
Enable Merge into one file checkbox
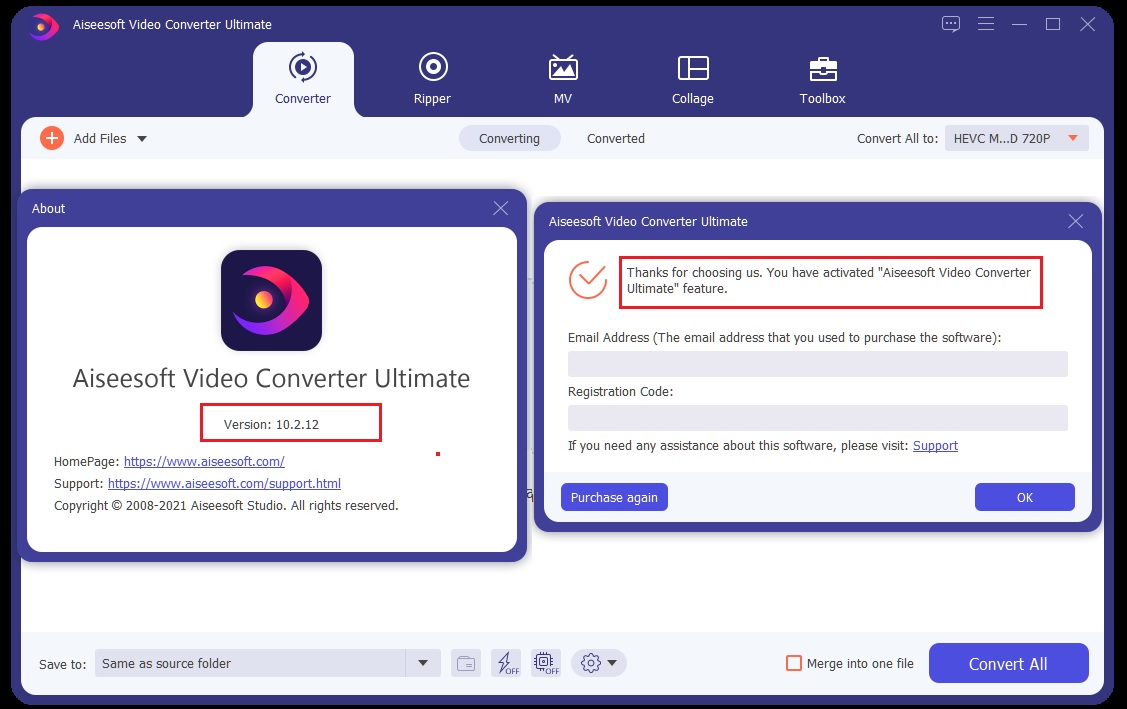click(x=794, y=663)
